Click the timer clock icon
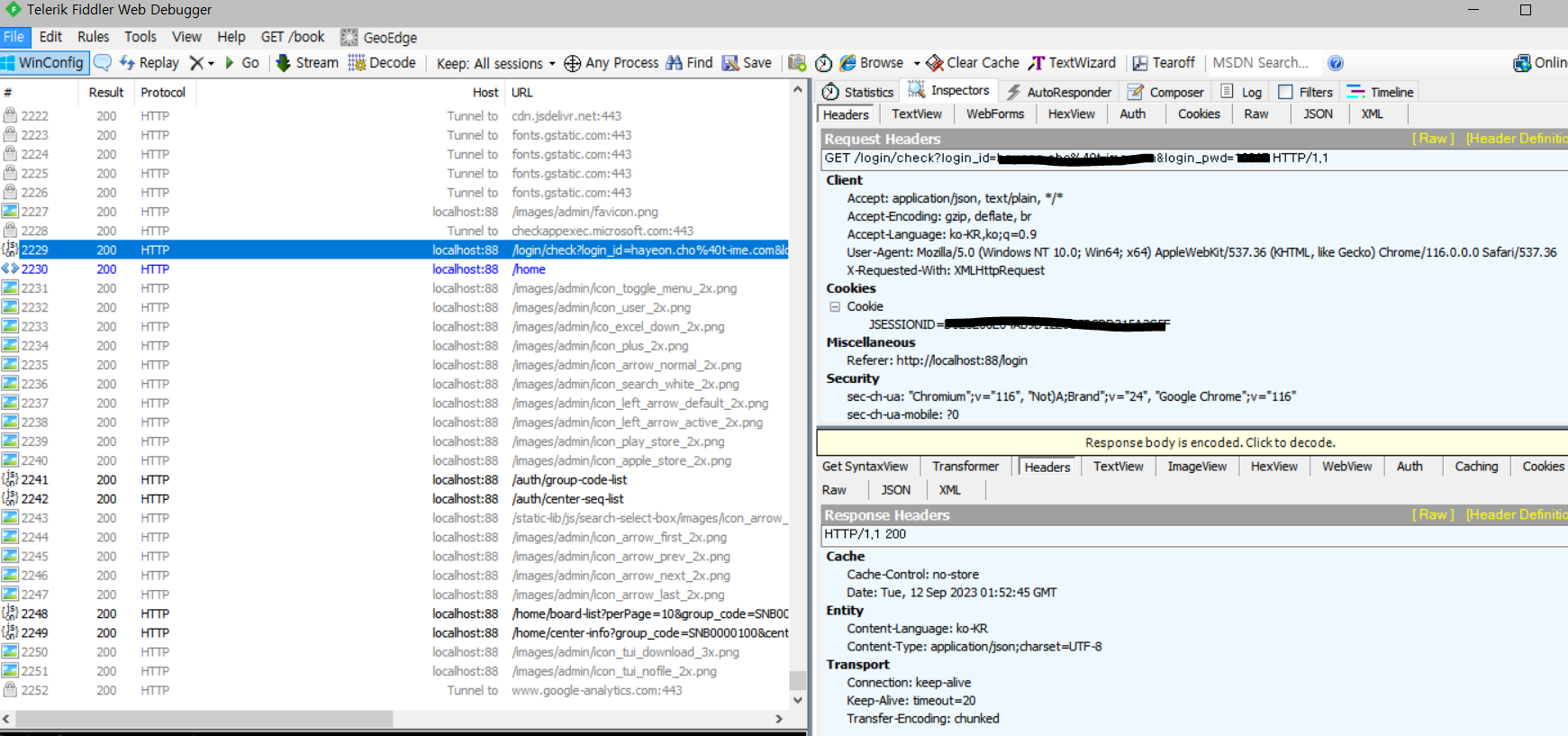The height and width of the screenshot is (736, 1568). tap(823, 62)
